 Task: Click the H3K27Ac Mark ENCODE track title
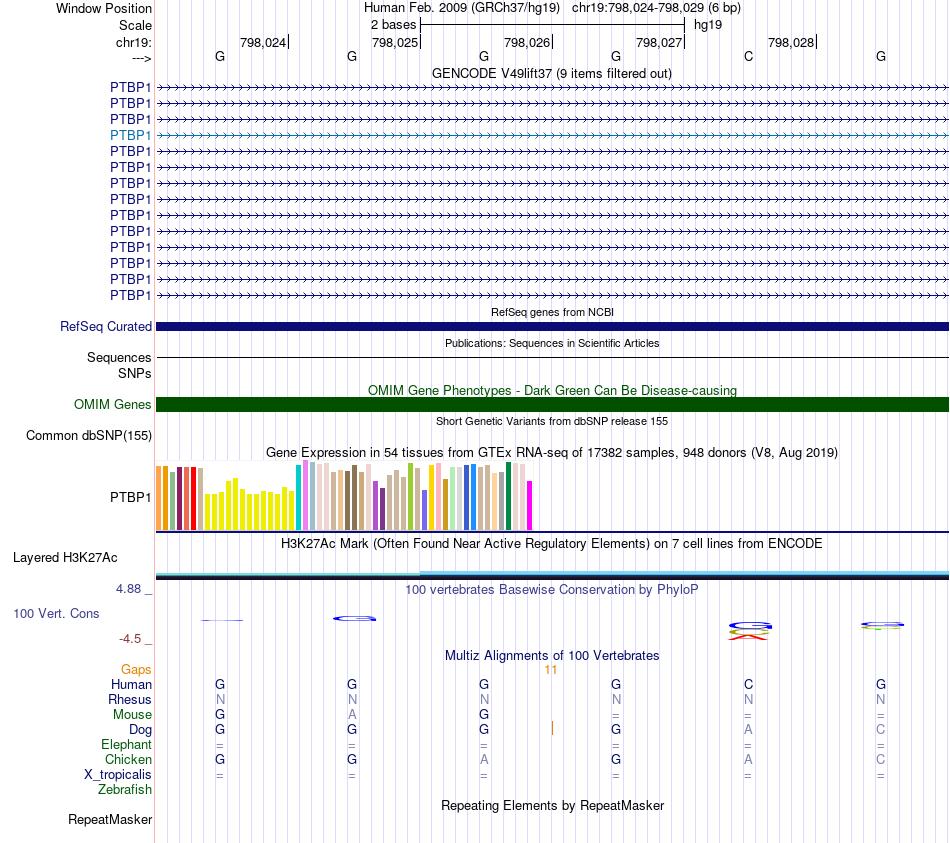(552, 543)
